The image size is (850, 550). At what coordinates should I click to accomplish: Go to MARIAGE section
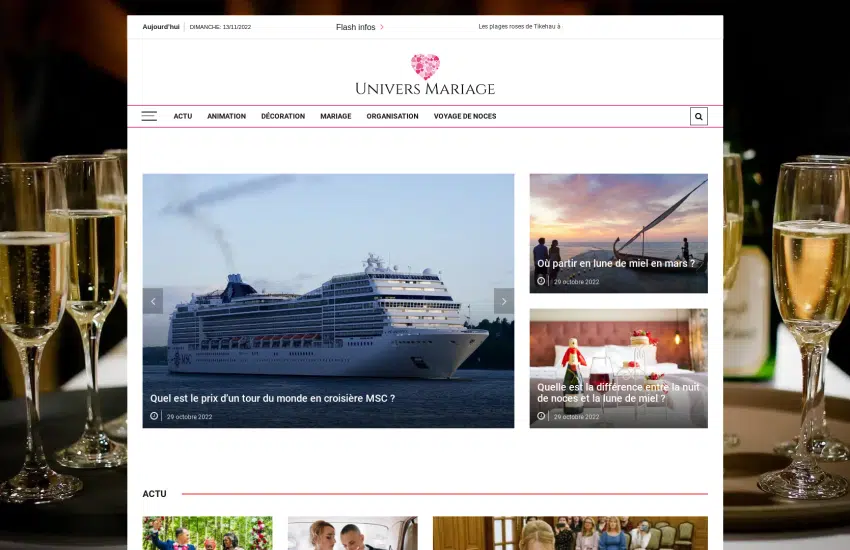pyautogui.click(x=335, y=116)
